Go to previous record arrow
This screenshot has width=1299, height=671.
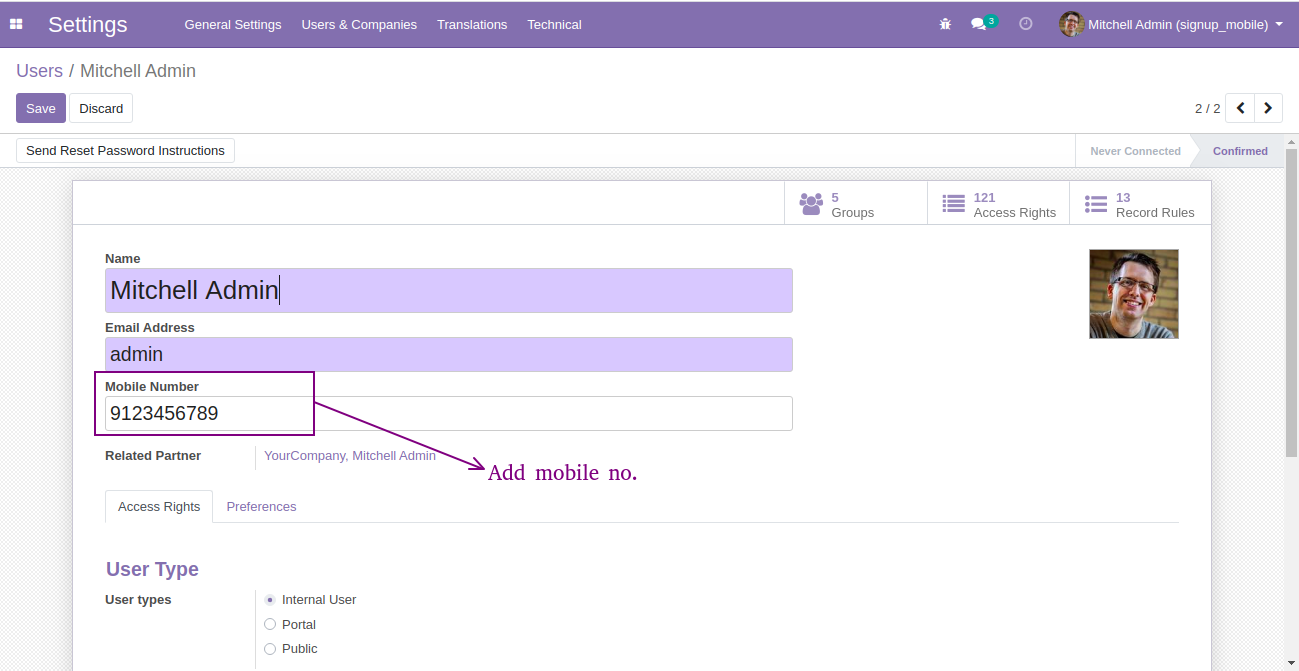pos(1240,108)
